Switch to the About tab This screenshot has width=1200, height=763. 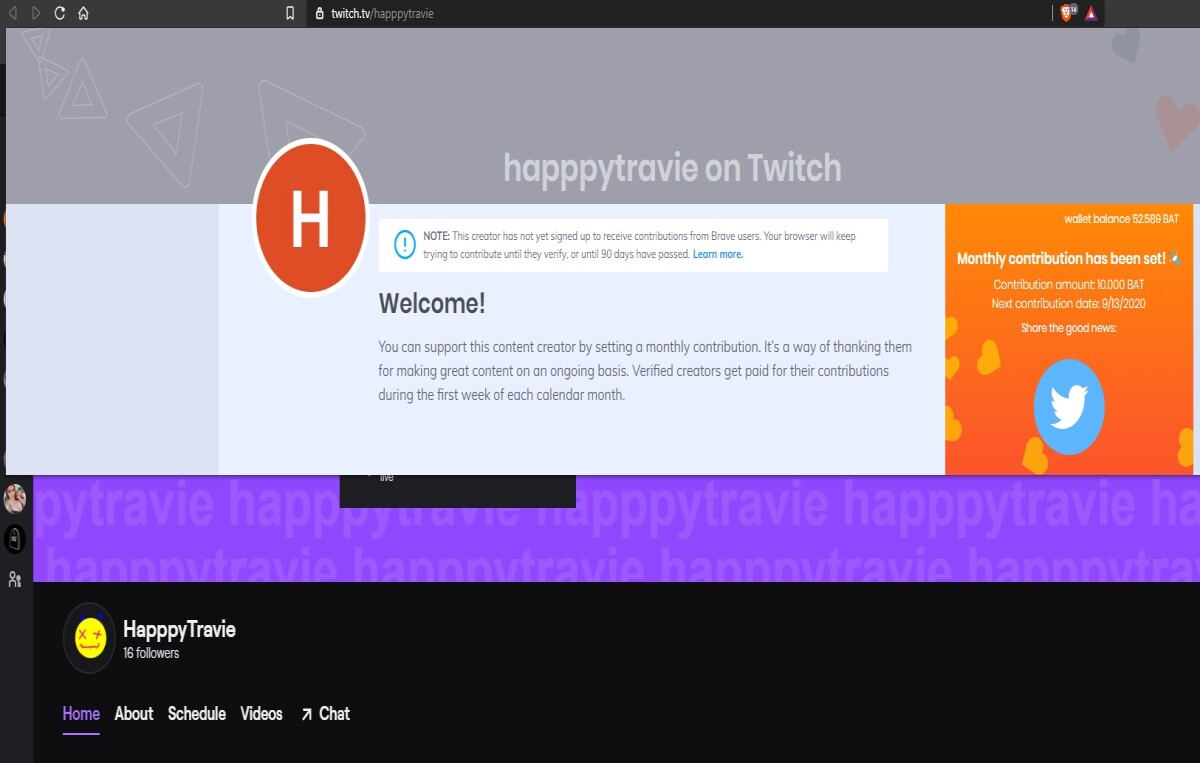[x=134, y=714]
